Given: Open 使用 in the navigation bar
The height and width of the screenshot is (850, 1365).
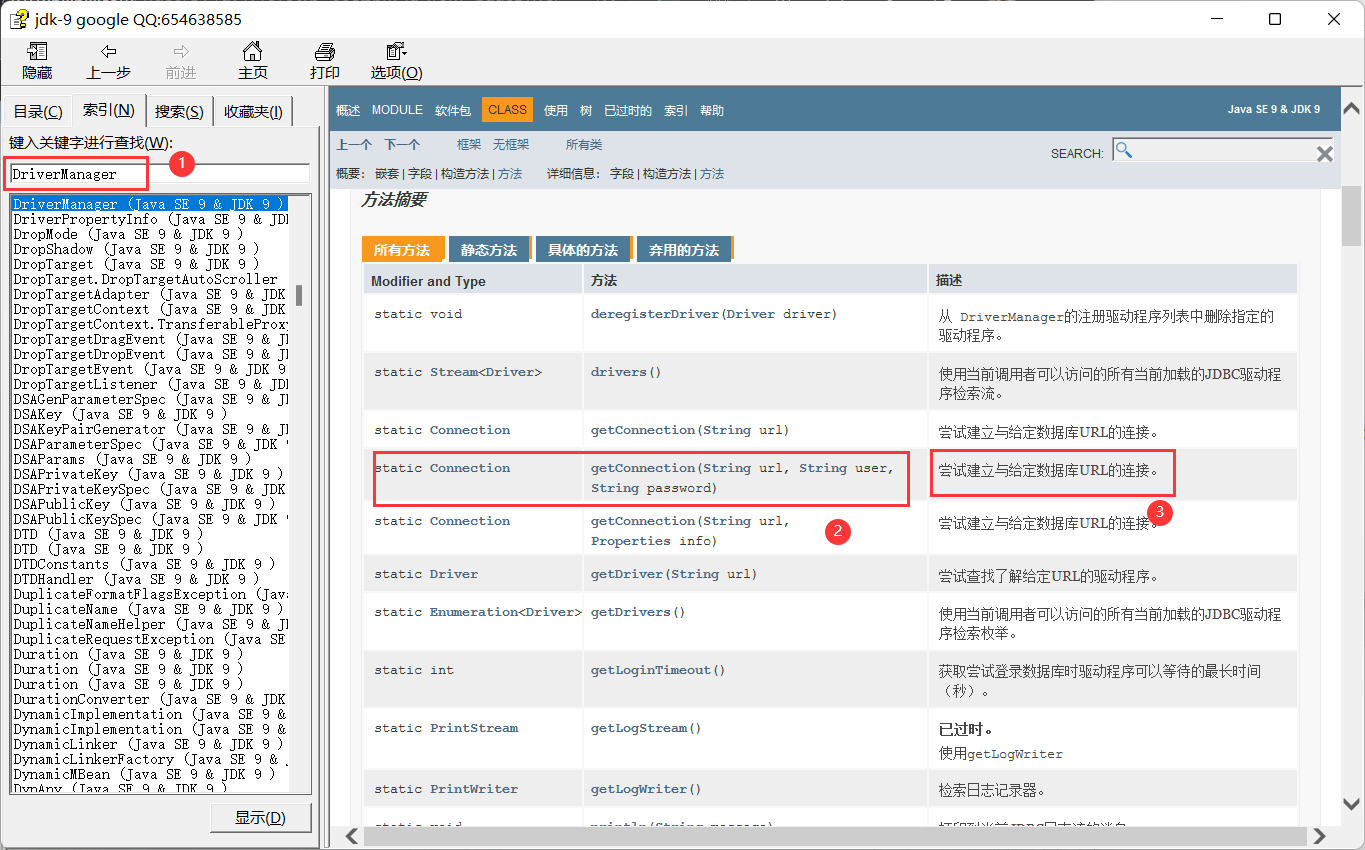Looking at the screenshot, I should click(x=556, y=110).
